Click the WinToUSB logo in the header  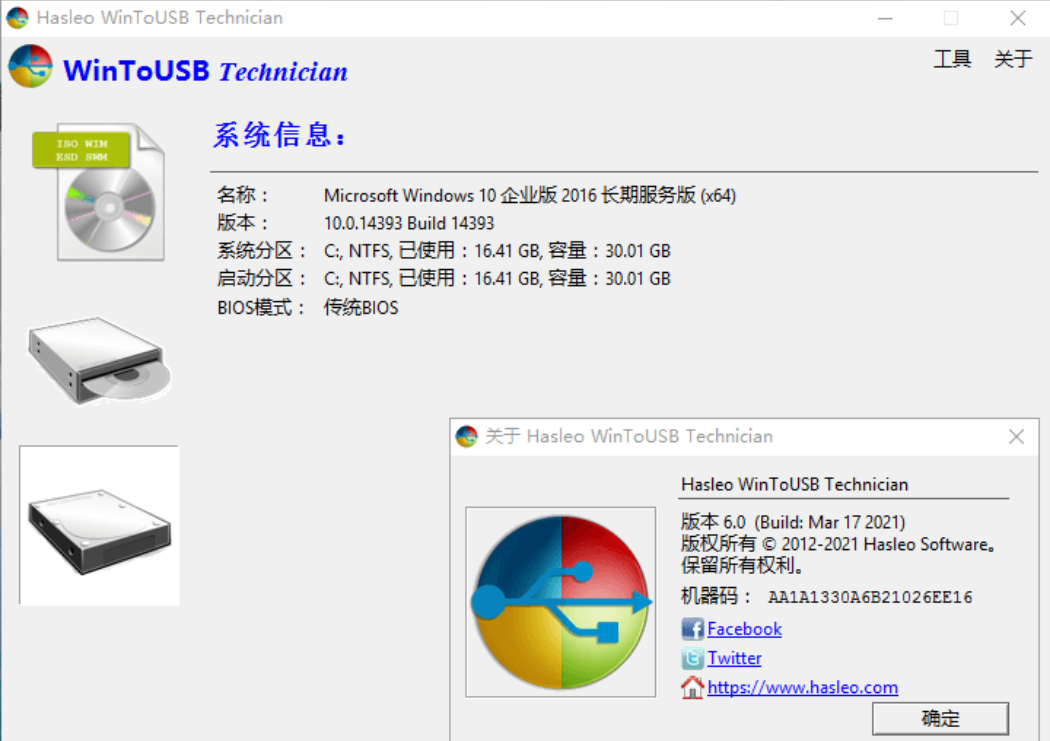(x=30, y=66)
